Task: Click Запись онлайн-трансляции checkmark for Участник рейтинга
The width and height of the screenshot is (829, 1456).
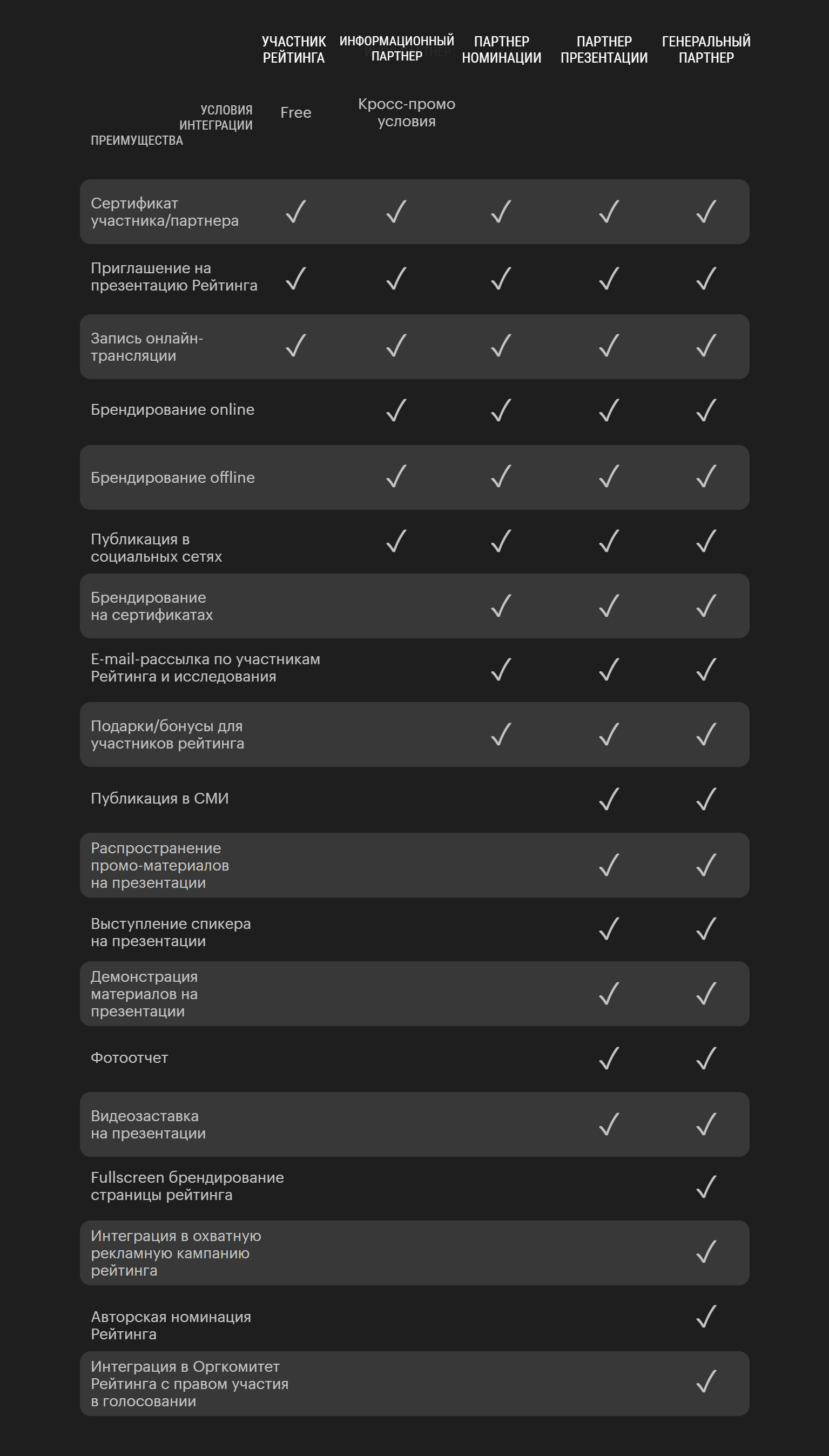Action: [x=295, y=346]
